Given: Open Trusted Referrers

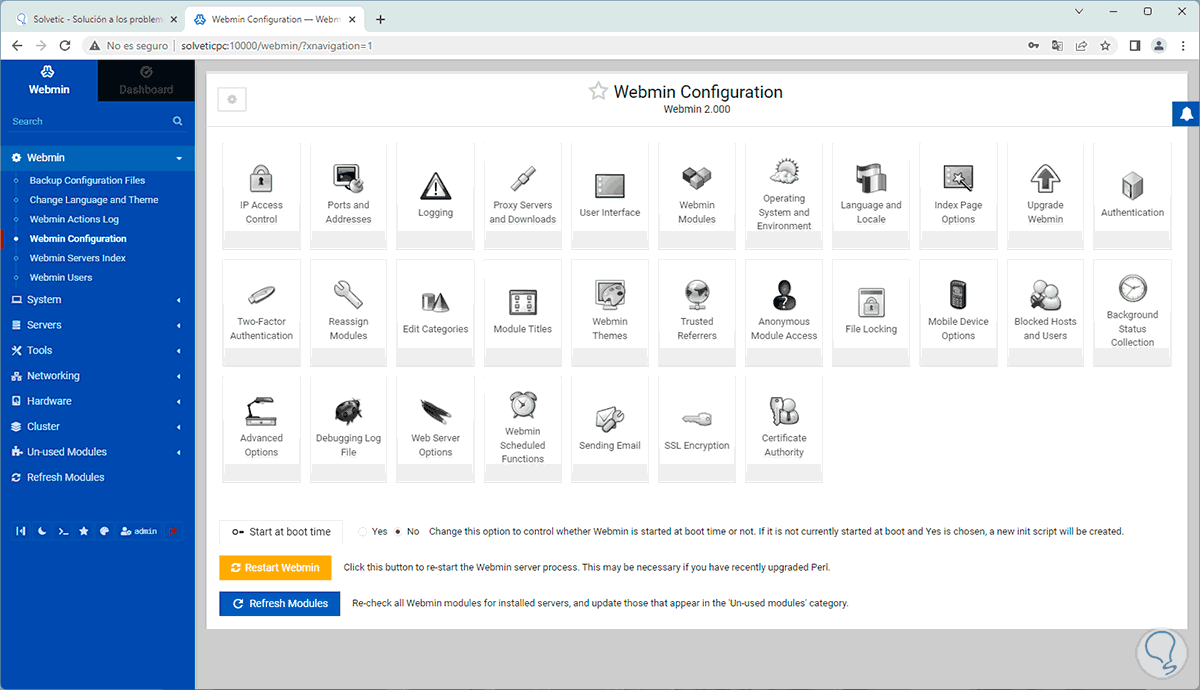Looking at the screenshot, I should coord(697,313).
